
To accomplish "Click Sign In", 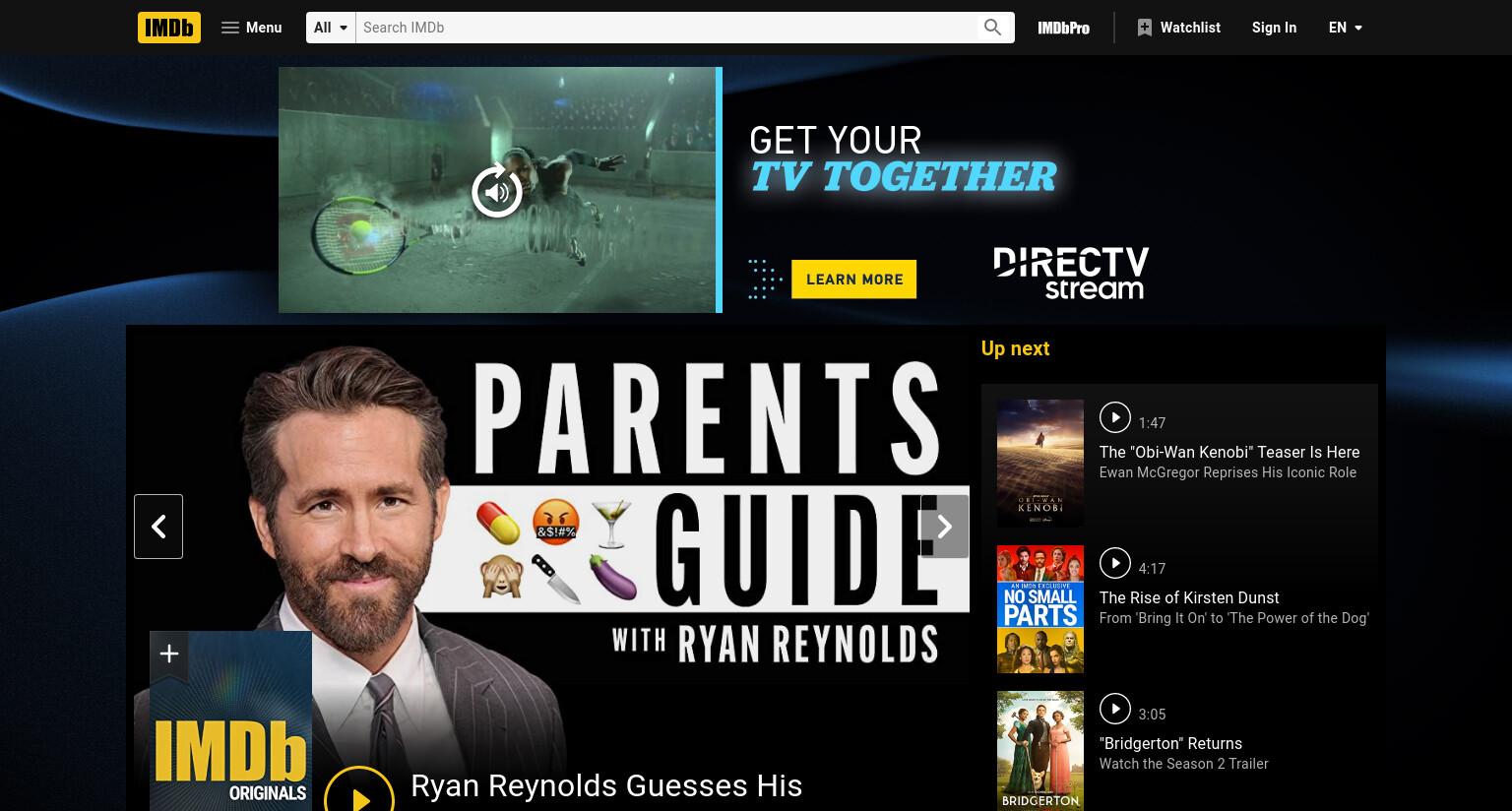I will click(x=1274, y=28).
